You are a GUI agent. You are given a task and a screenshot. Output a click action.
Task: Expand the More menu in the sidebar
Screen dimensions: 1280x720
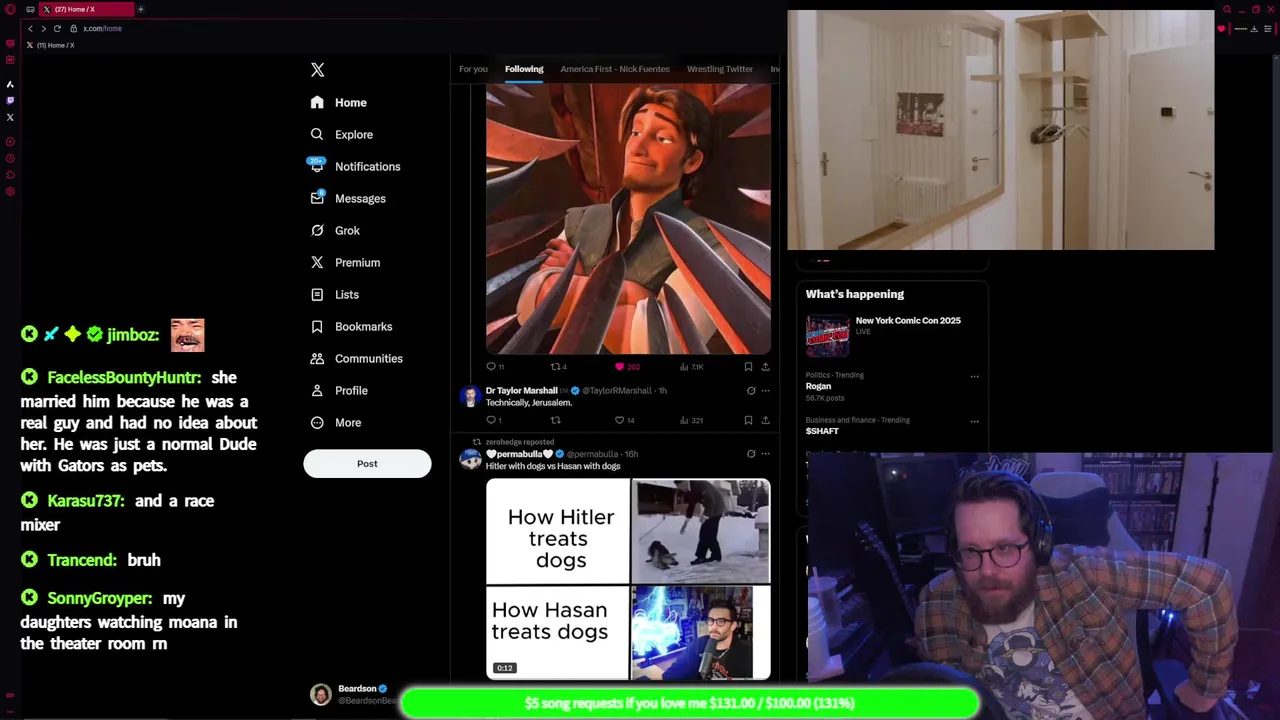click(335, 422)
